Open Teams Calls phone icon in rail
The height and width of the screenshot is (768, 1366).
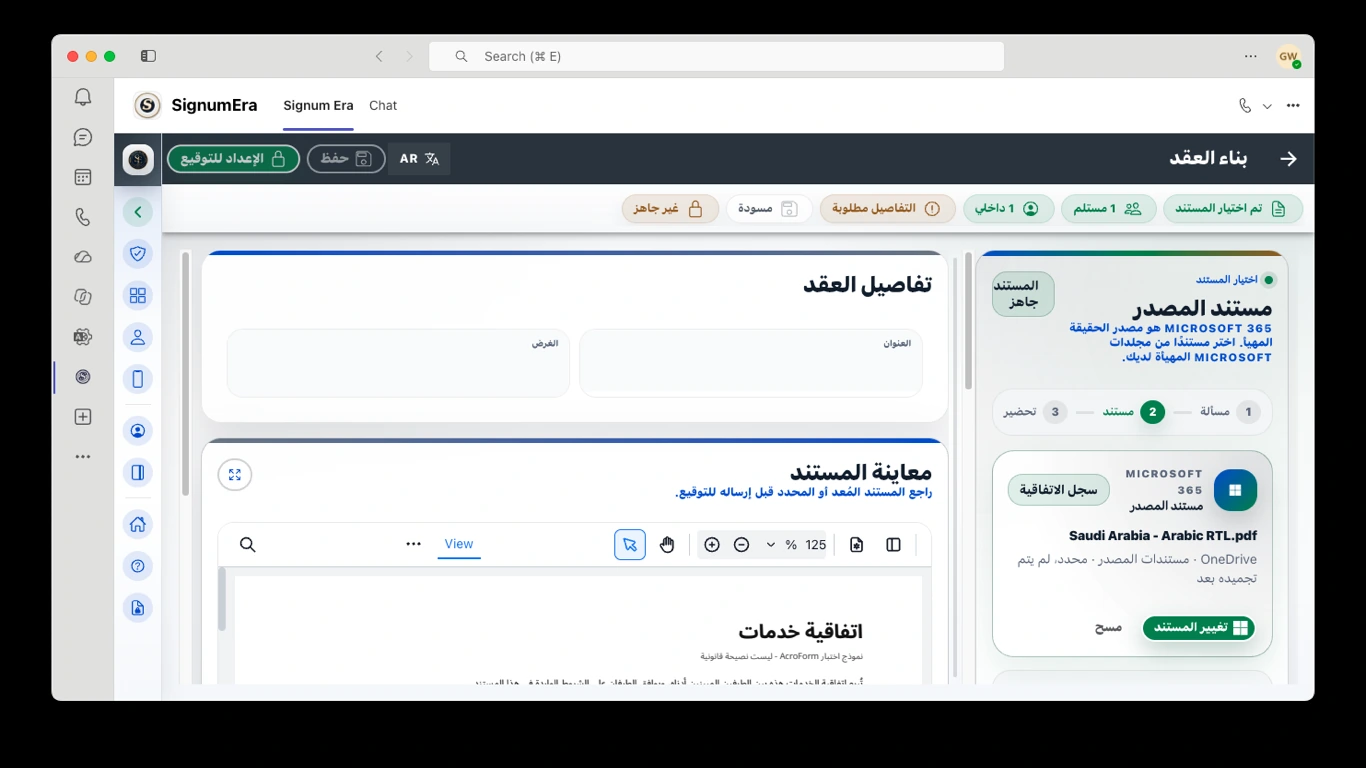coord(83,217)
